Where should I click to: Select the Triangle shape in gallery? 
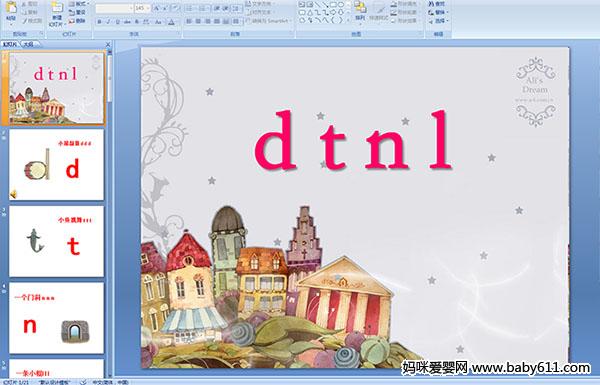point(310,12)
